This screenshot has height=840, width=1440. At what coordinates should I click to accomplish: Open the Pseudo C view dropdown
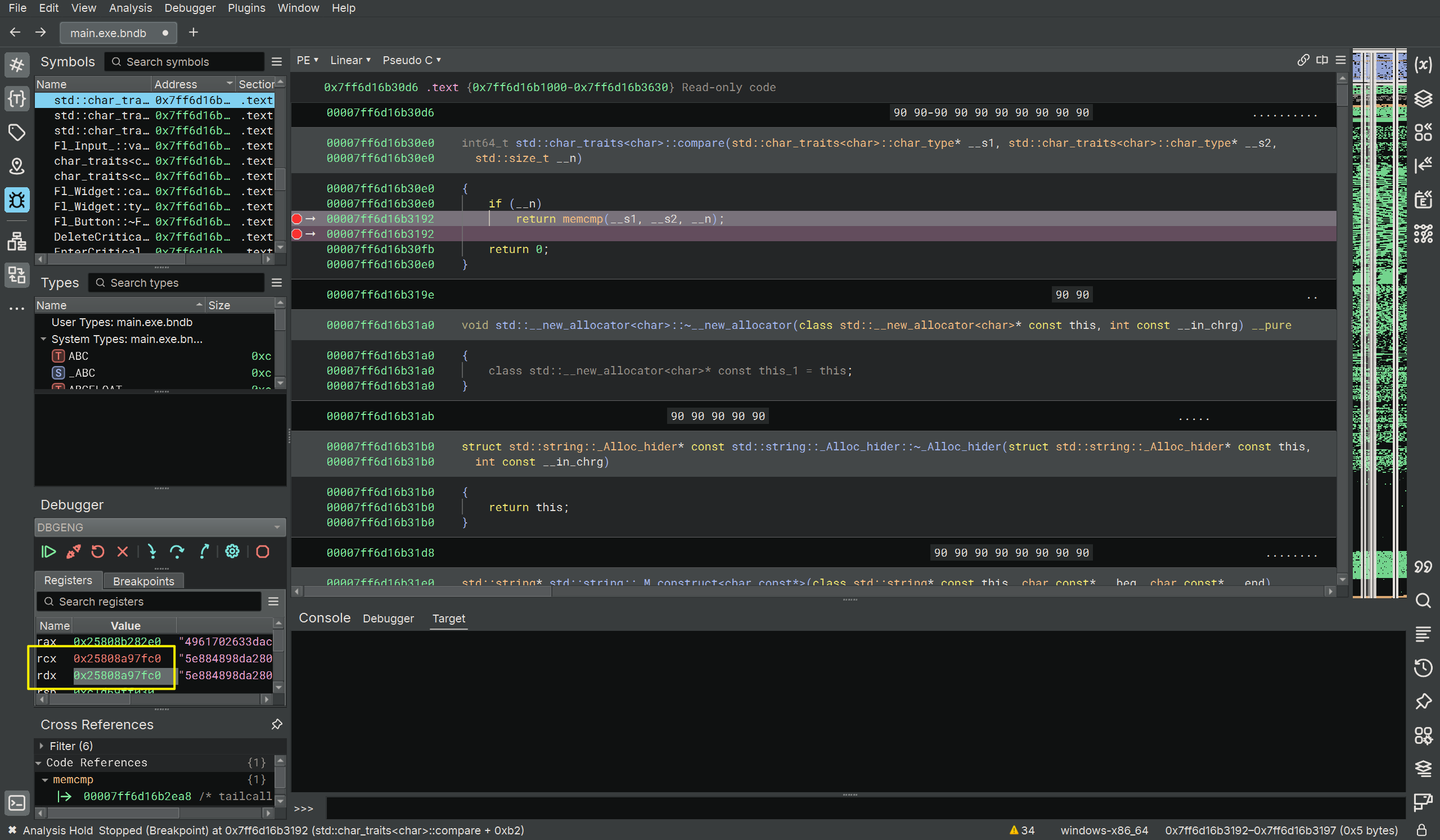411,60
